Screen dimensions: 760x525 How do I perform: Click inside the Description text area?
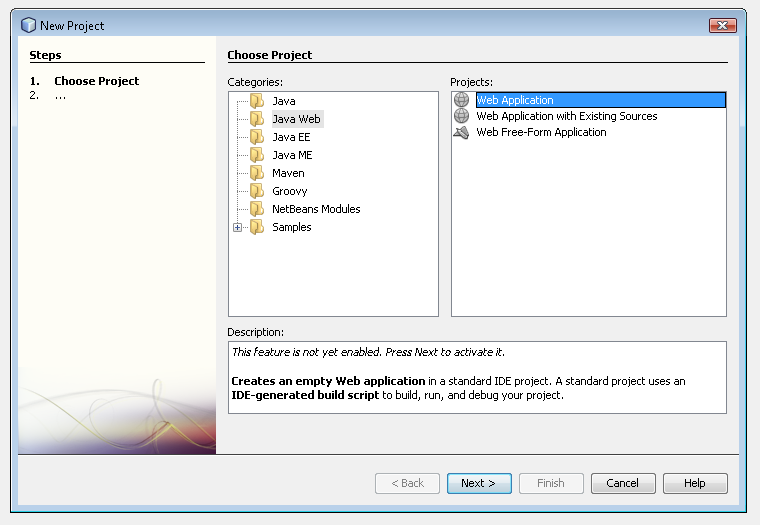pyautogui.click(x=477, y=377)
